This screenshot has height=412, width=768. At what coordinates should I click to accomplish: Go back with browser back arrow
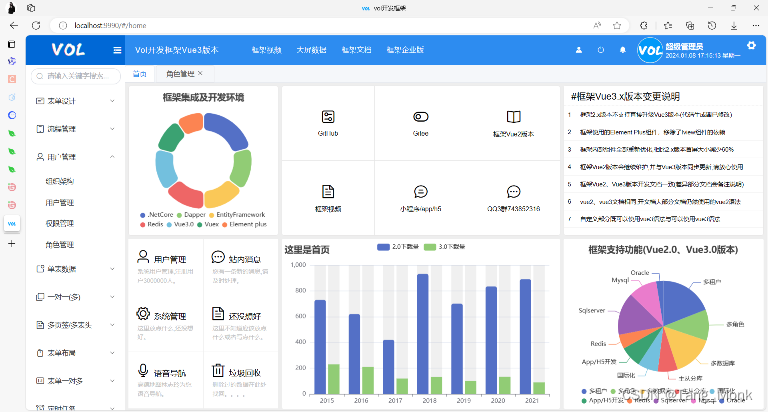[x=14, y=25]
